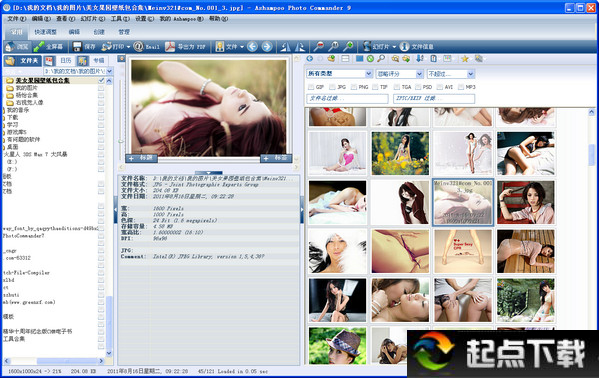
Task: Open the 查看 menu
Action: point(65,19)
